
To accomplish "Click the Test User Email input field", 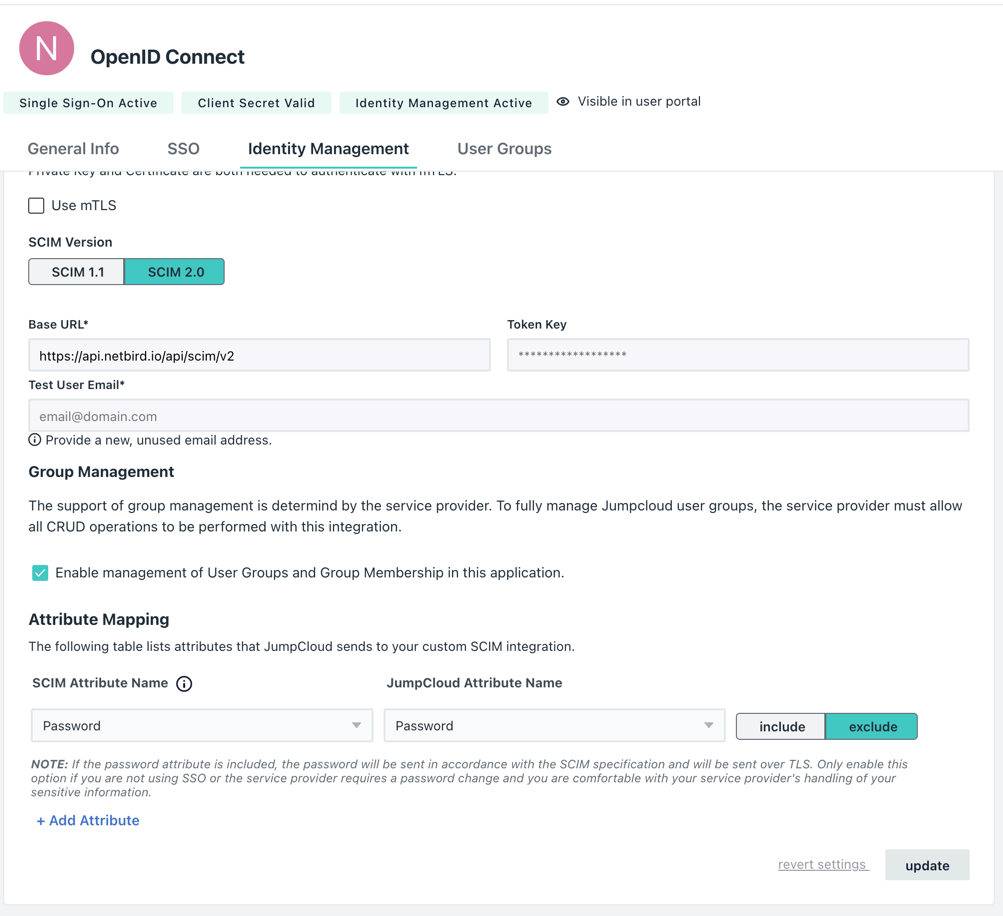I will (x=499, y=415).
